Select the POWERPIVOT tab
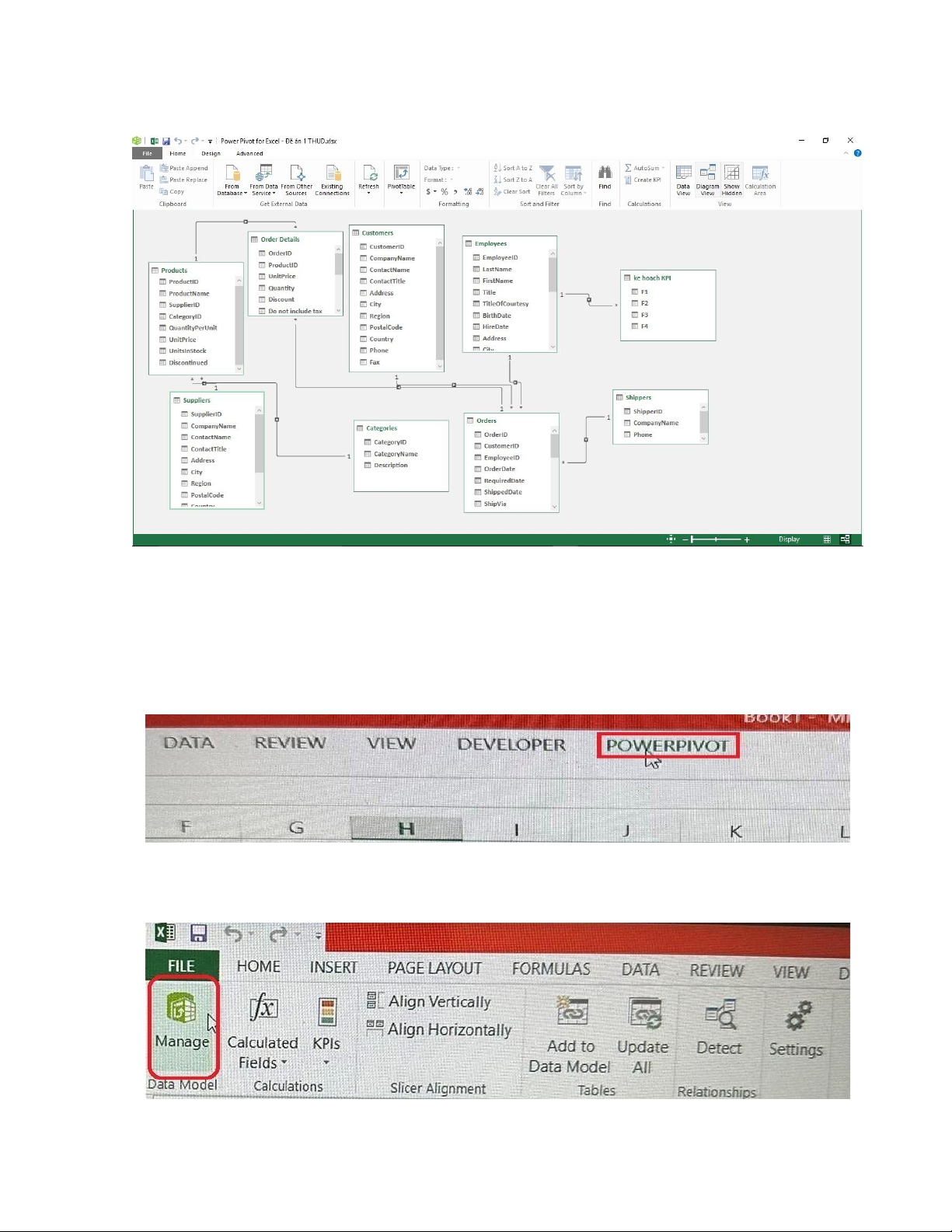Viewport: 952px width, 1232px height. tap(667, 745)
